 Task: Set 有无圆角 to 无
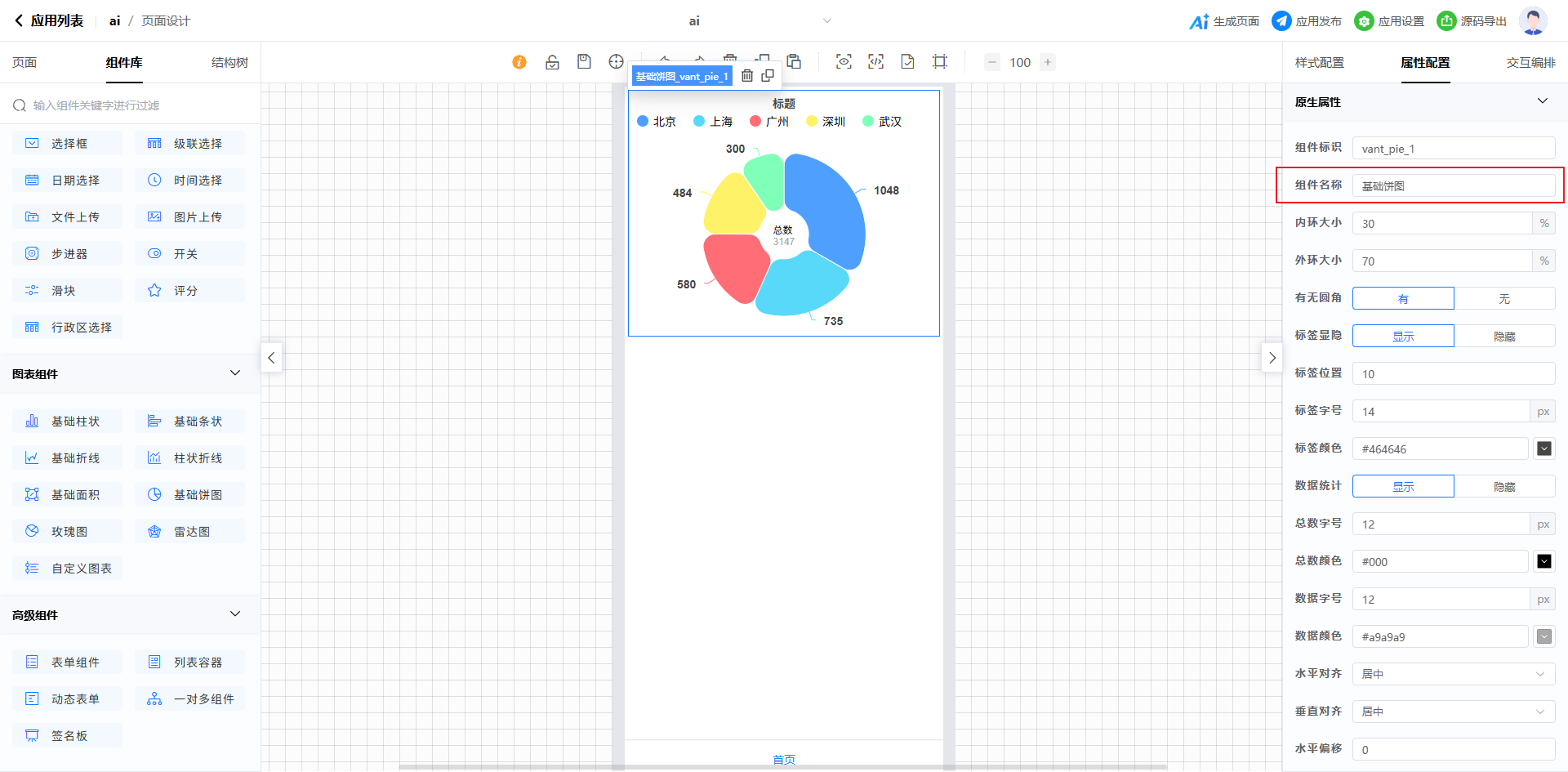(1504, 299)
